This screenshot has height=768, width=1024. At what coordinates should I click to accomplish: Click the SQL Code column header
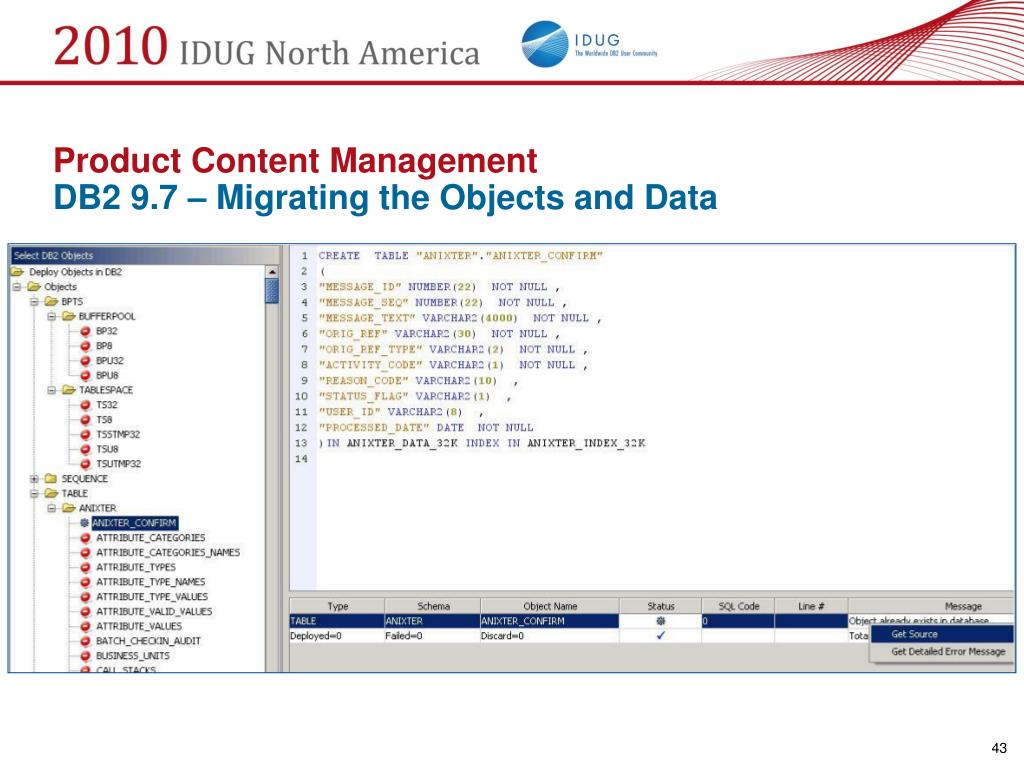738,606
